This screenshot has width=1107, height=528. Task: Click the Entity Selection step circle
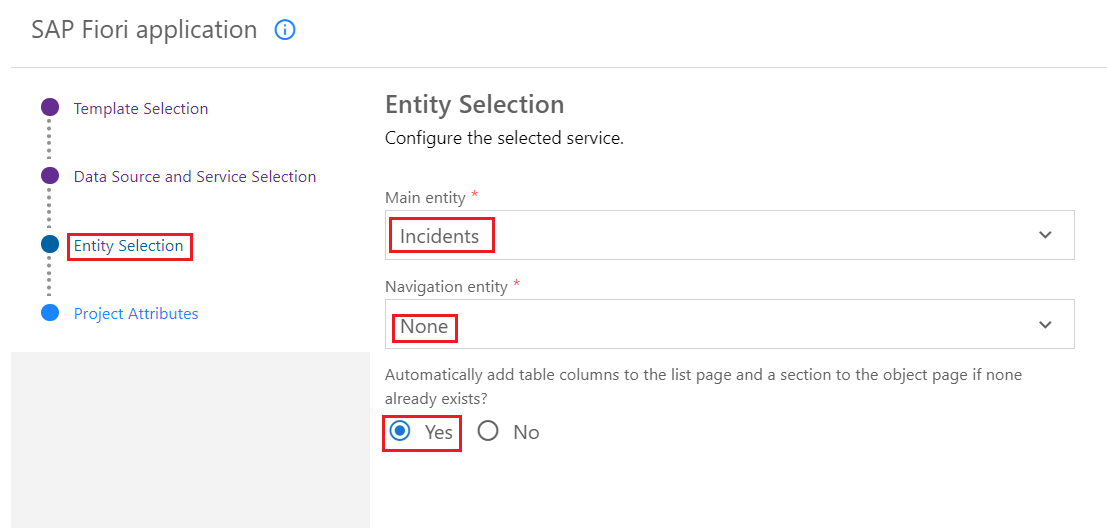click(50, 244)
